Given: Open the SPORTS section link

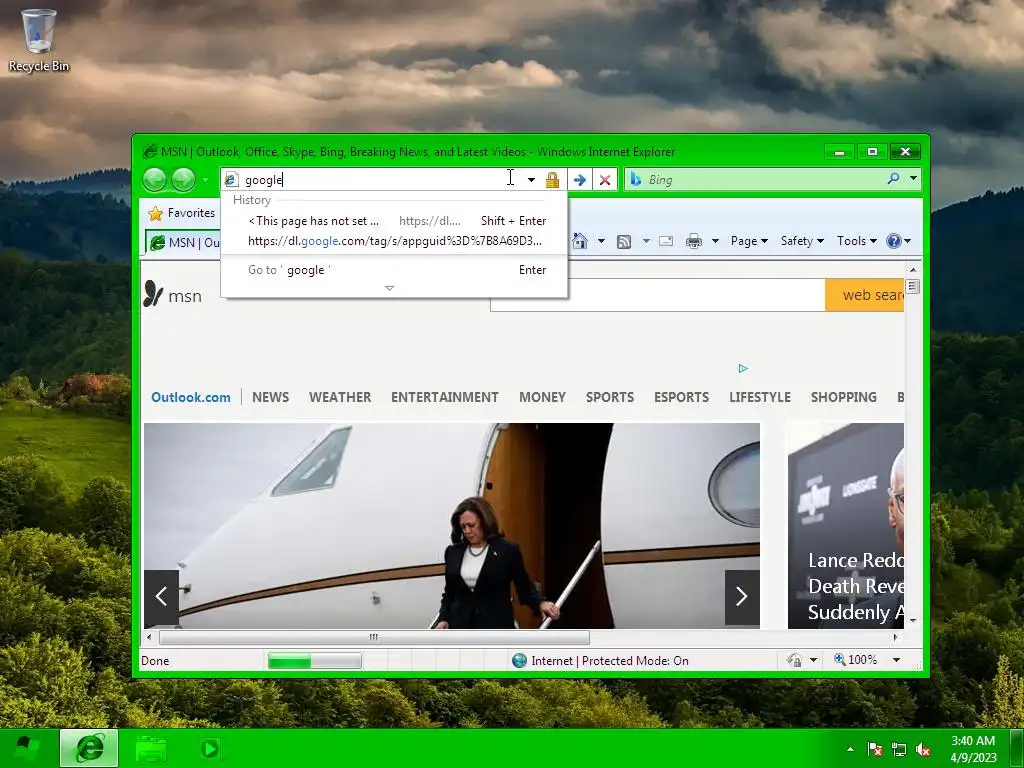Looking at the screenshot, I should [609, 397].
